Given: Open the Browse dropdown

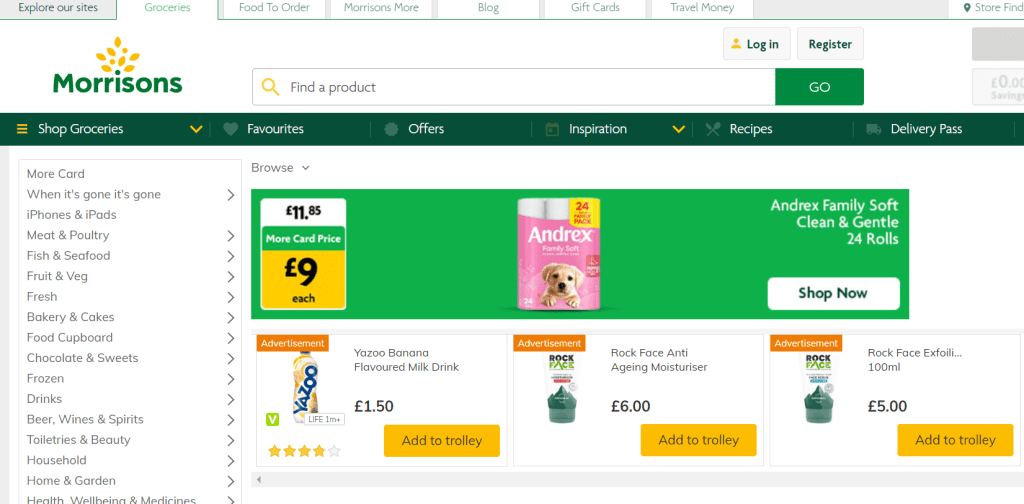Looking at the screenshot, I should pyautogui.click(x=280, y=168).
